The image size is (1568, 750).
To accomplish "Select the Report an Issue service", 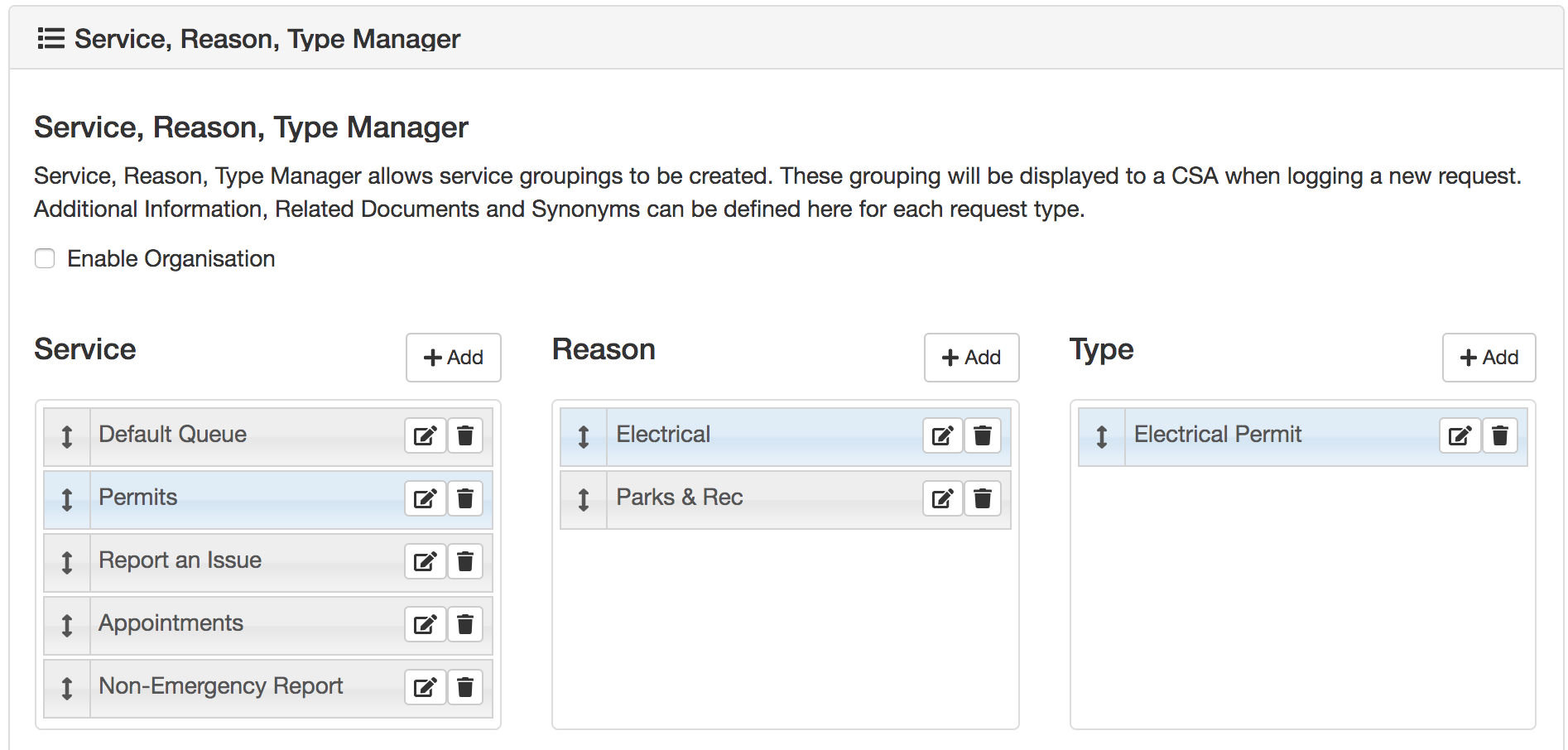I will (180, 560).
